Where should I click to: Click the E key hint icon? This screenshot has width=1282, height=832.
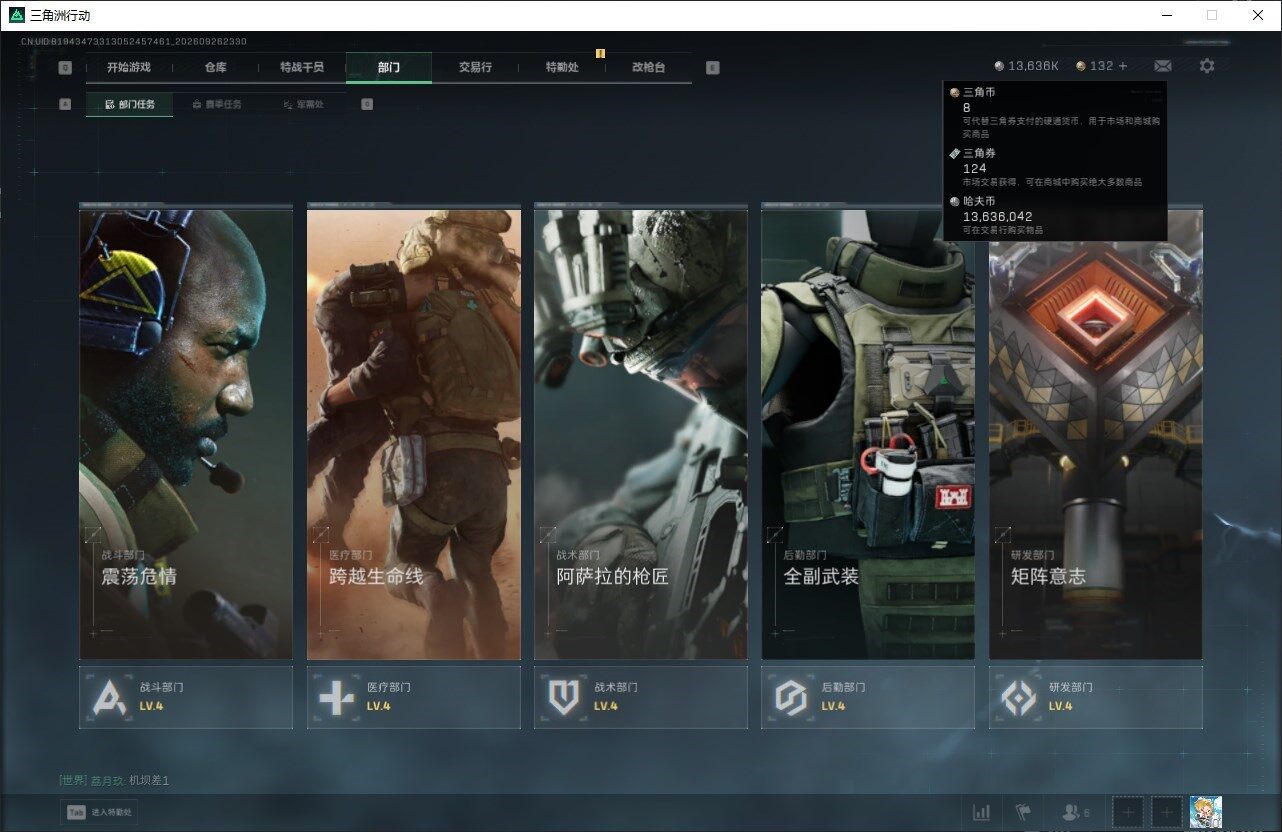point(712,68)
